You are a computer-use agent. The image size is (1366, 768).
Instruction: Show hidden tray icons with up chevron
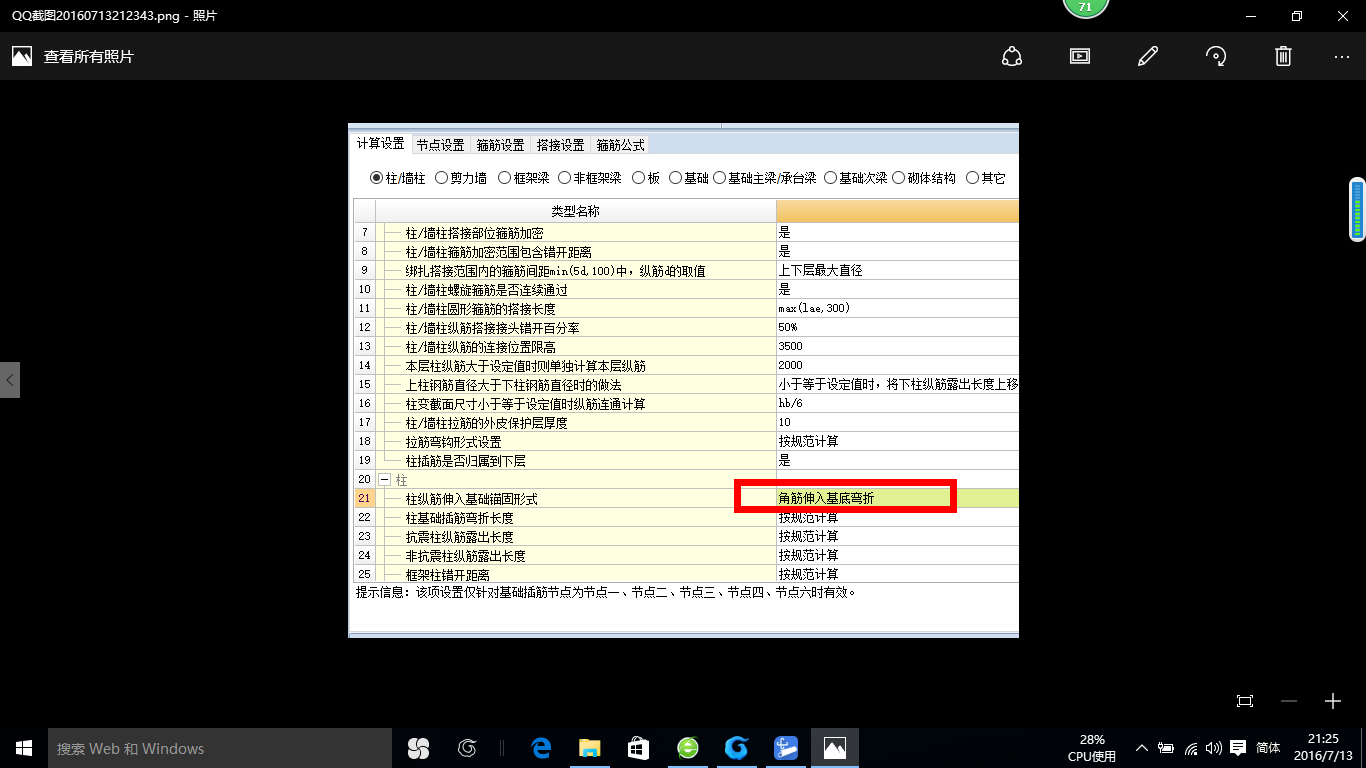tap(1142, 748)
